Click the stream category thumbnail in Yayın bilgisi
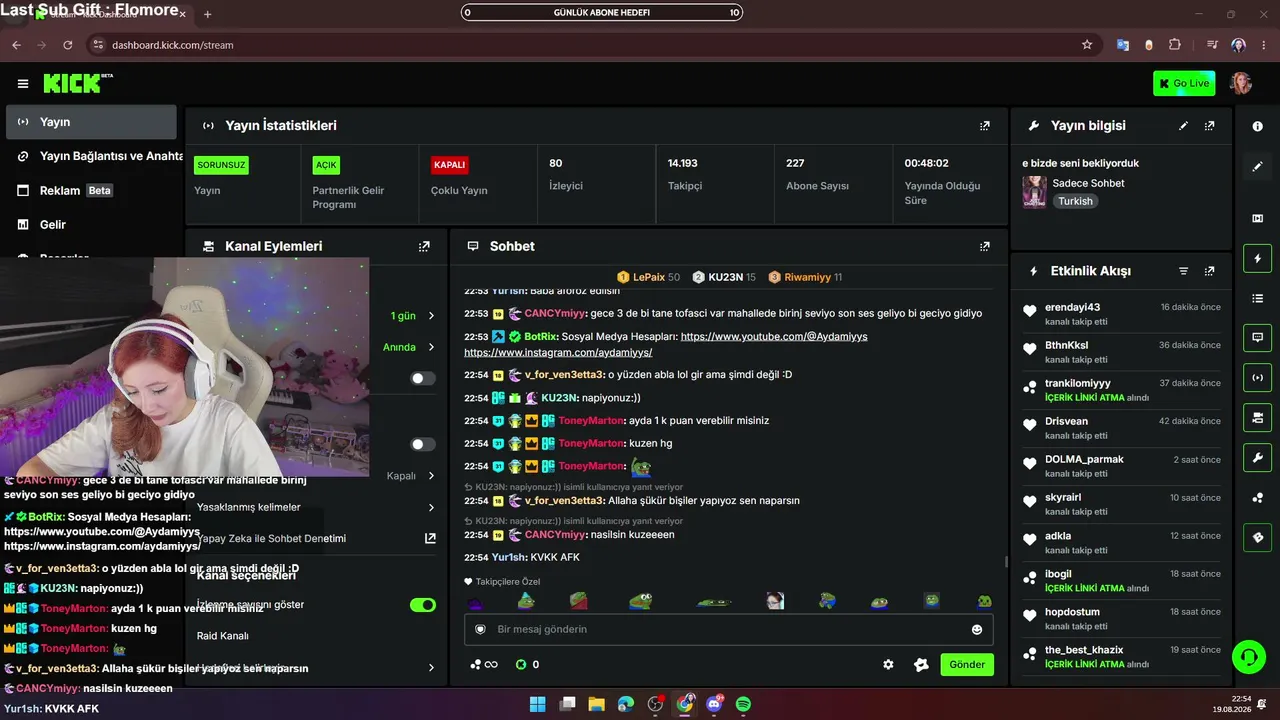 point(1034,192)
